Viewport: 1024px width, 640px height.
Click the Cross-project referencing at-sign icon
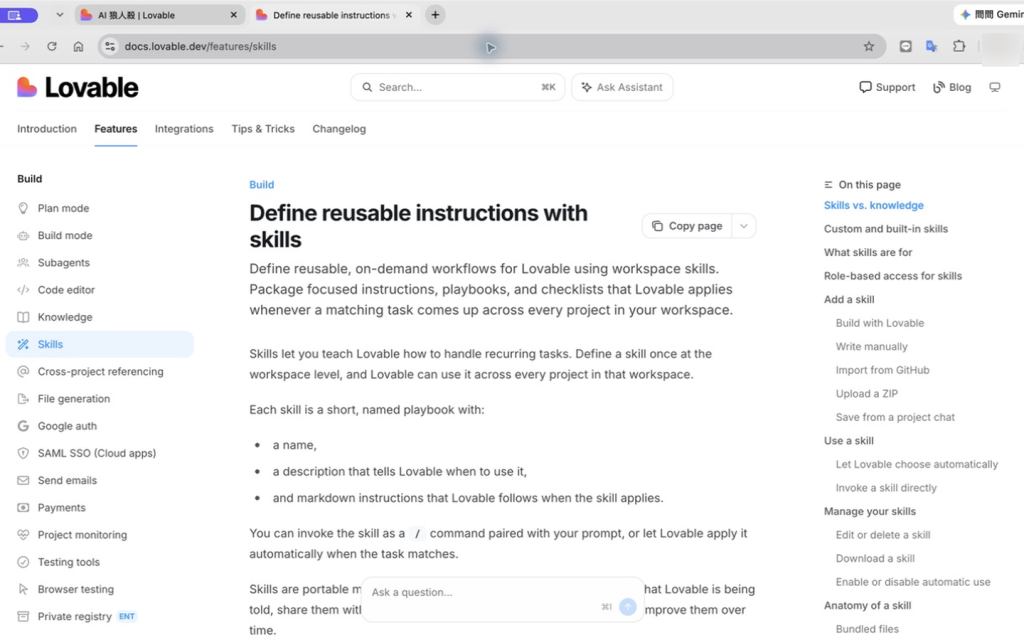pyautogui.click(x=24, y=372)
